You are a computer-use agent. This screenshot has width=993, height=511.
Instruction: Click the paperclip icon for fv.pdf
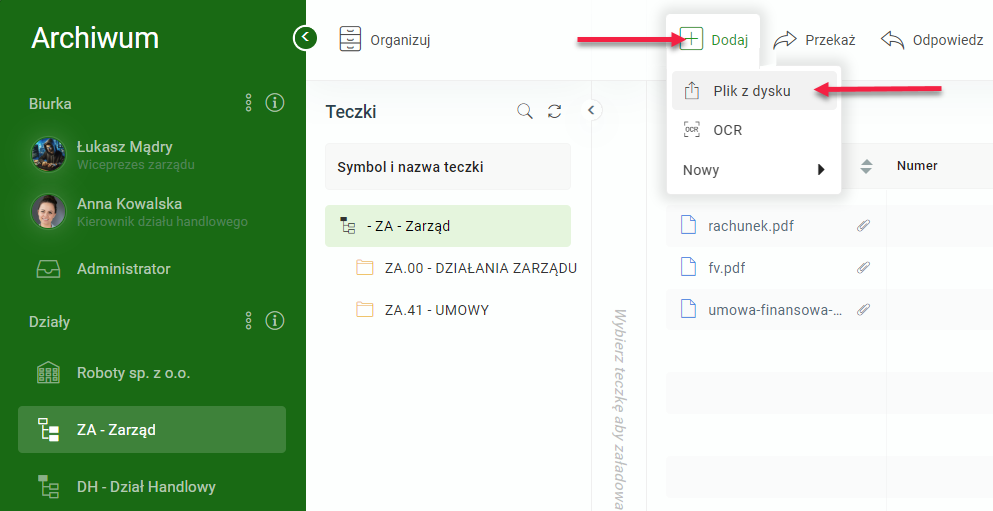[863, 268]
